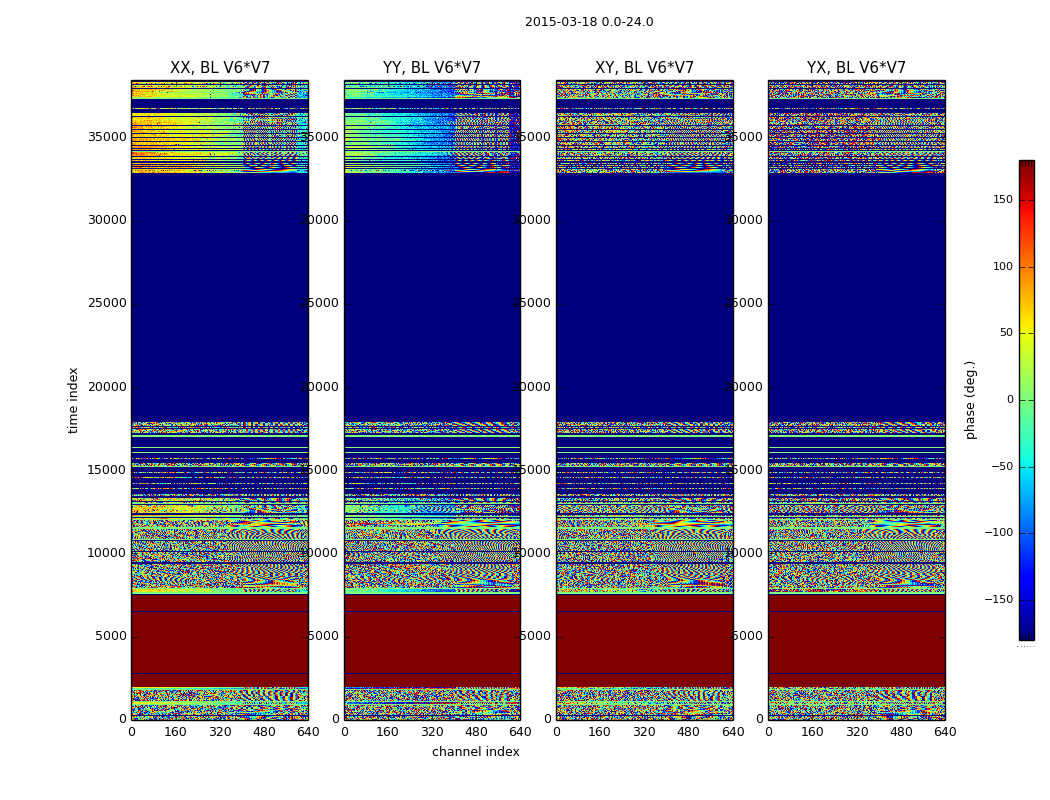Select the "YY, BL V6*V7" subplot title
The height and width of the screenshot is (800, 1050).
coord(432,68)
